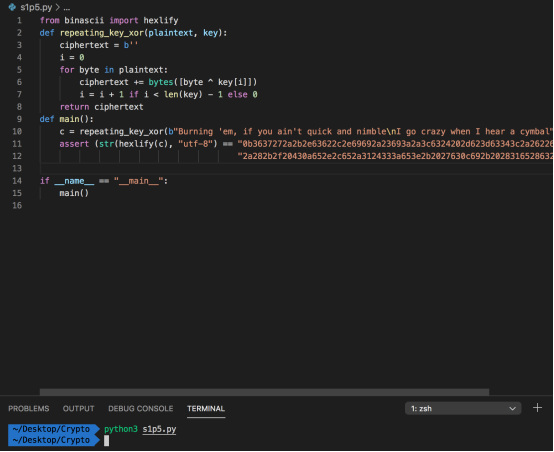Open the 1: zsh terminal selector dropdown
The image size is (554, 452).
point(462,409)
